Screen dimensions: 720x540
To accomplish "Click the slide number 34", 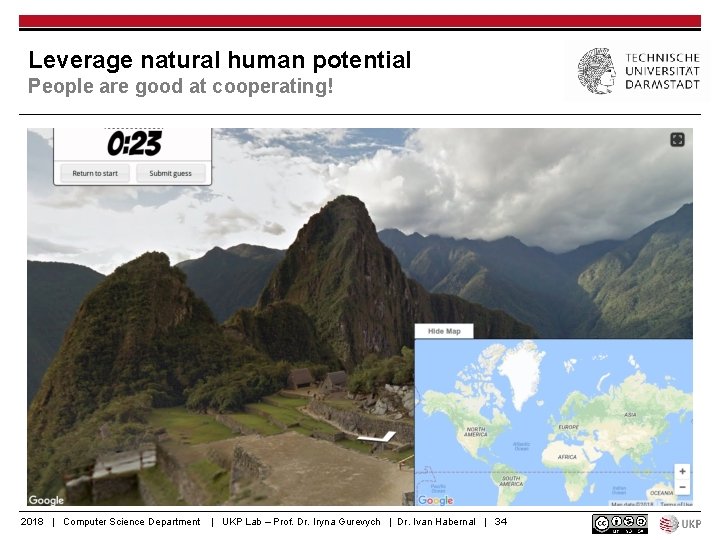I will point(501,522).
